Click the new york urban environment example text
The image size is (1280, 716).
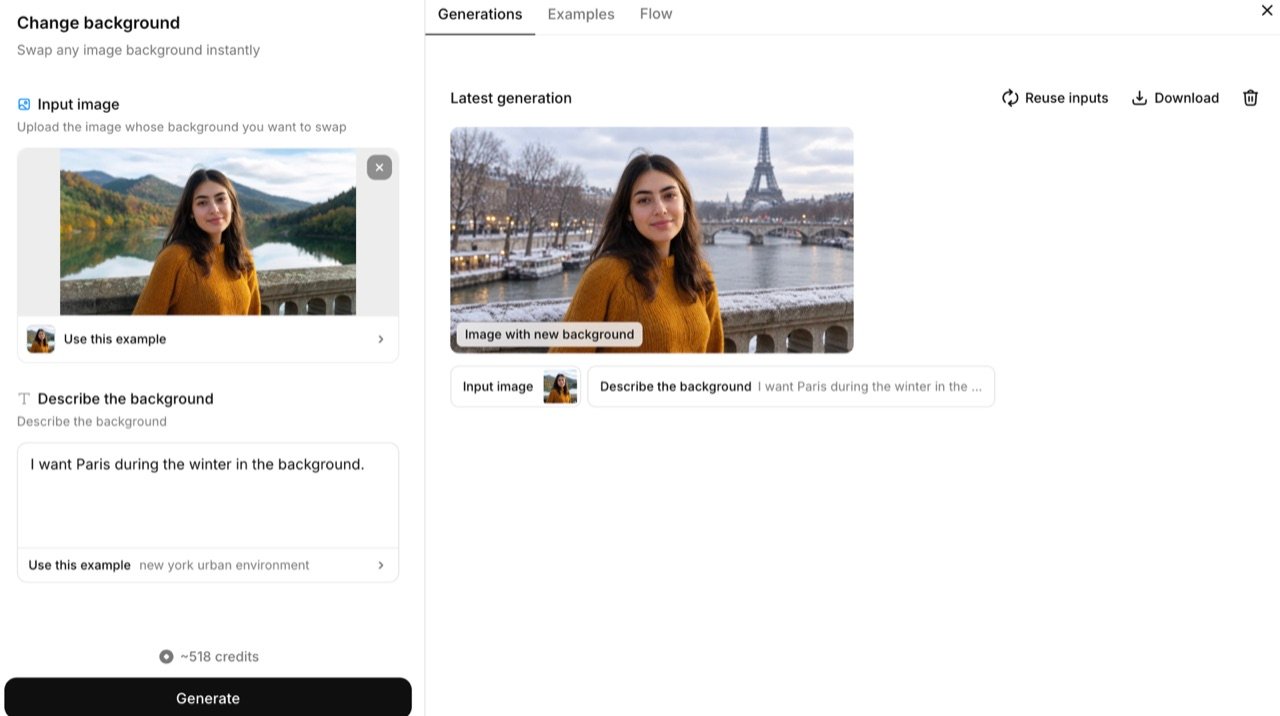click(224, 565)
